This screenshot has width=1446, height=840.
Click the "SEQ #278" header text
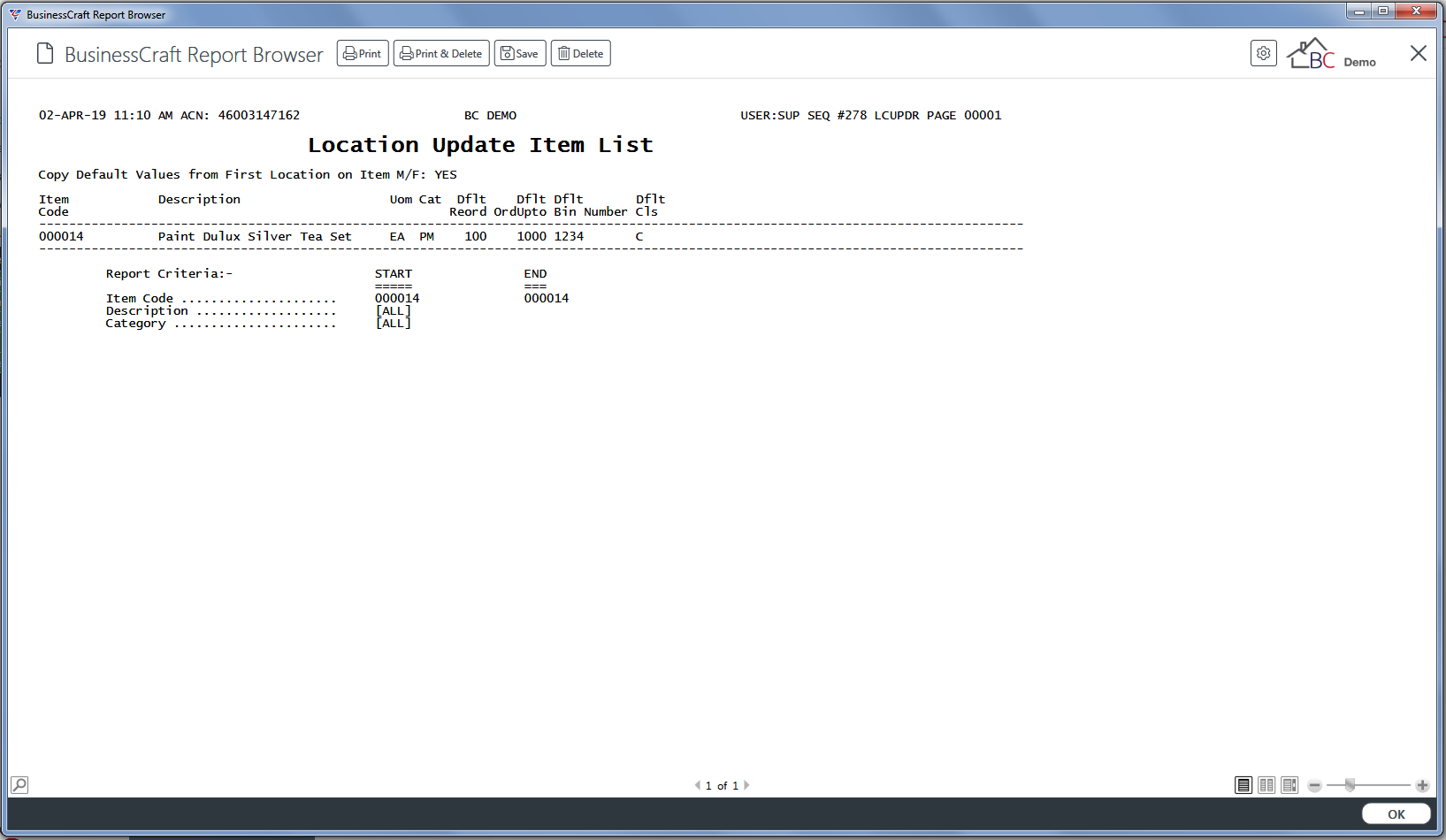click(x=837, y=115)
